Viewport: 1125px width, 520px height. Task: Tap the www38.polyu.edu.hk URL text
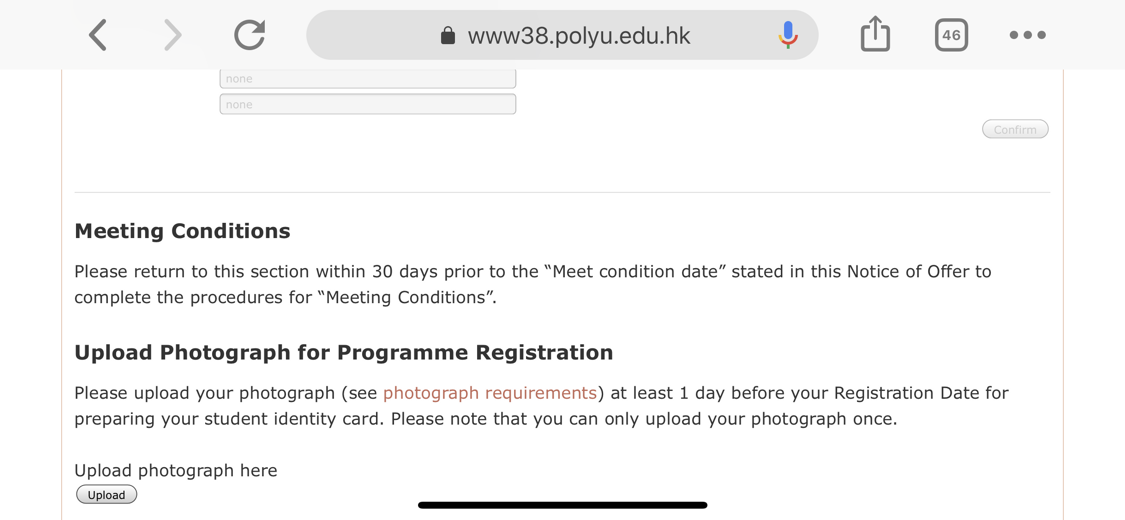(579, 35)
